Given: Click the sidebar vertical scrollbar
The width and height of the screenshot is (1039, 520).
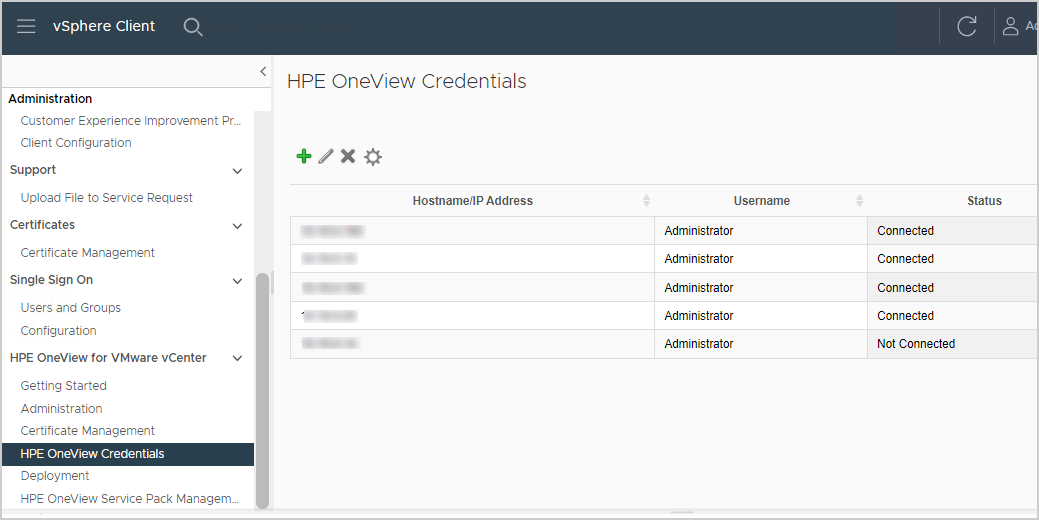Looking at the screenshot, I should coord(262,391).
